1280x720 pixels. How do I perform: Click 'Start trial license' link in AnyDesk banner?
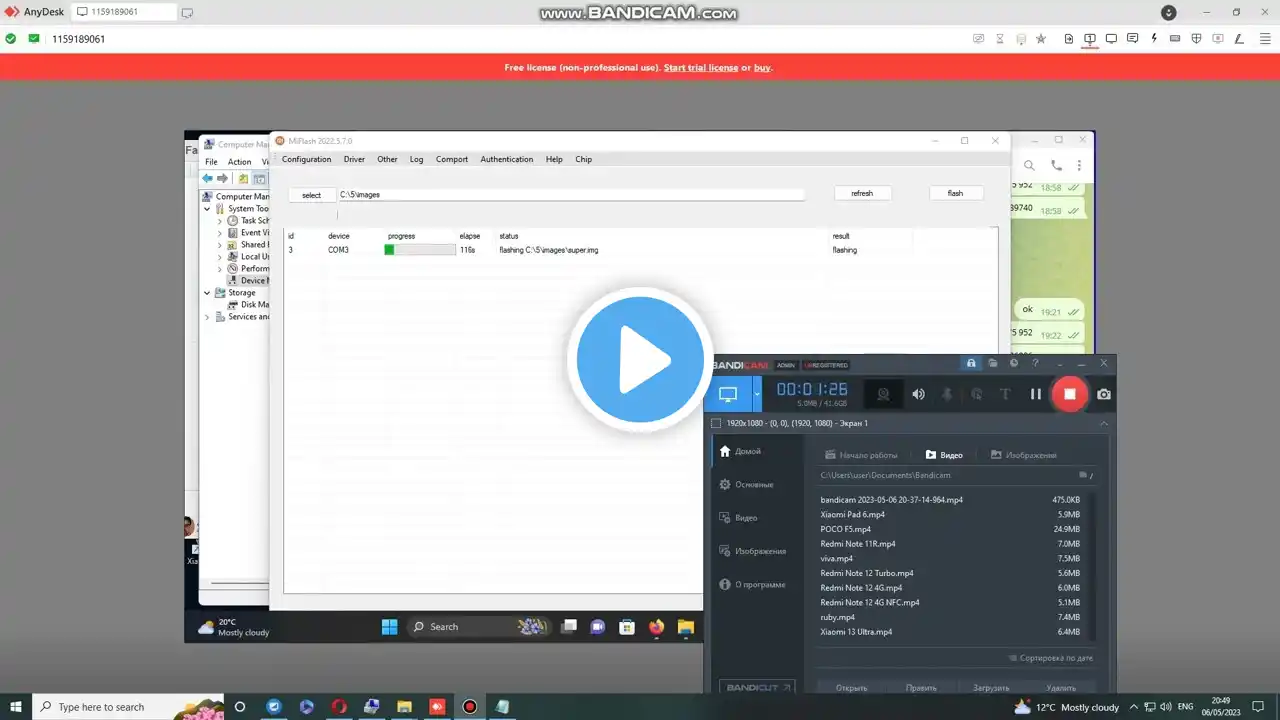pos(701,68)
